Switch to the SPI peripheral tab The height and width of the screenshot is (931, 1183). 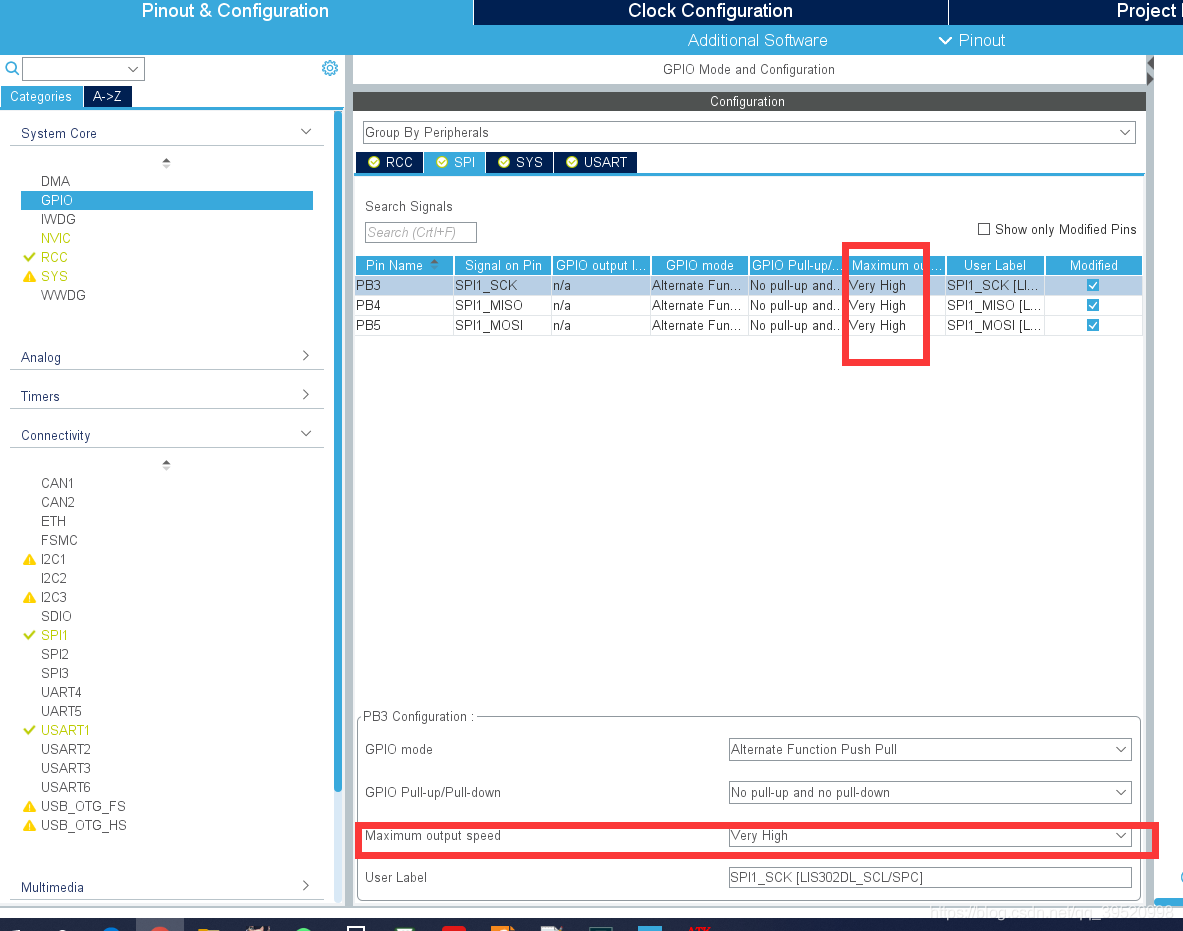456,162
